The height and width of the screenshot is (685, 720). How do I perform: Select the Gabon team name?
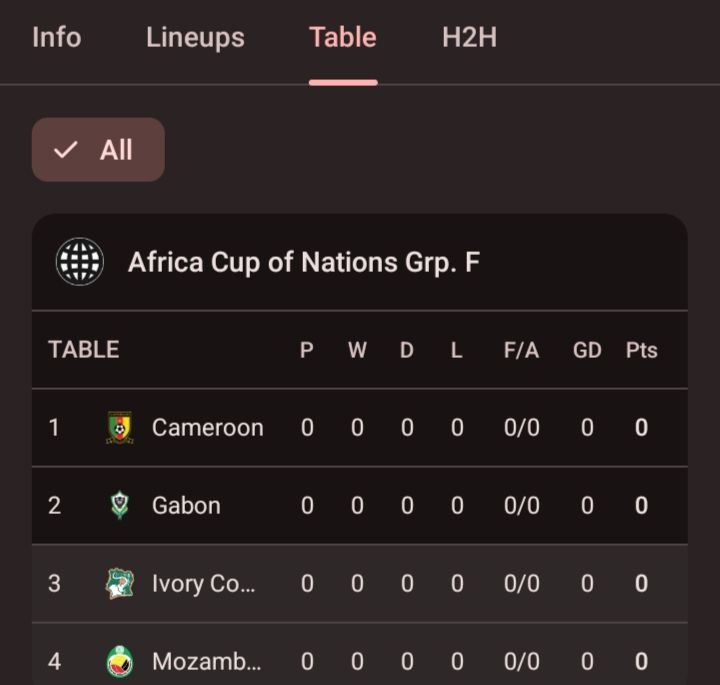pos(186,506)
